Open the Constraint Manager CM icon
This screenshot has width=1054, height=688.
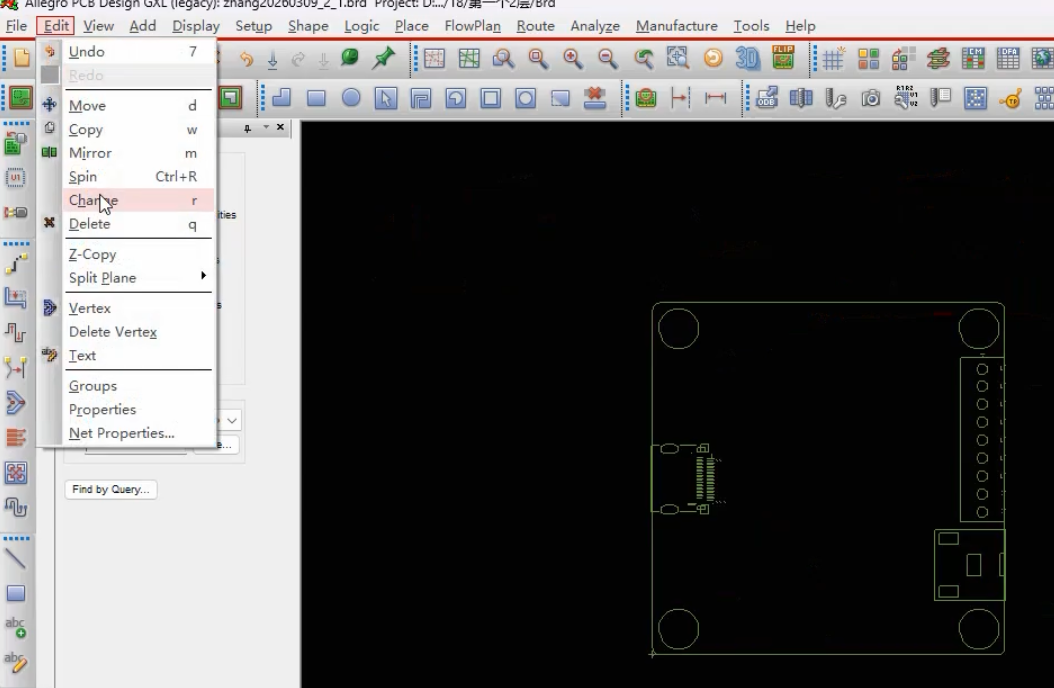973,58
